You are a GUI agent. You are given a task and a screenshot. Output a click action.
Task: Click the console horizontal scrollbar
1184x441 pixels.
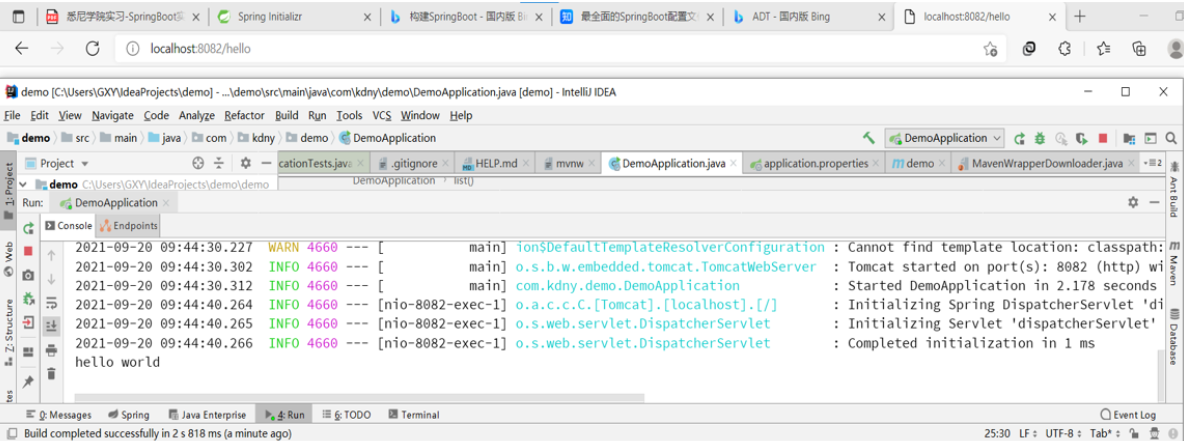click(360, 397)
